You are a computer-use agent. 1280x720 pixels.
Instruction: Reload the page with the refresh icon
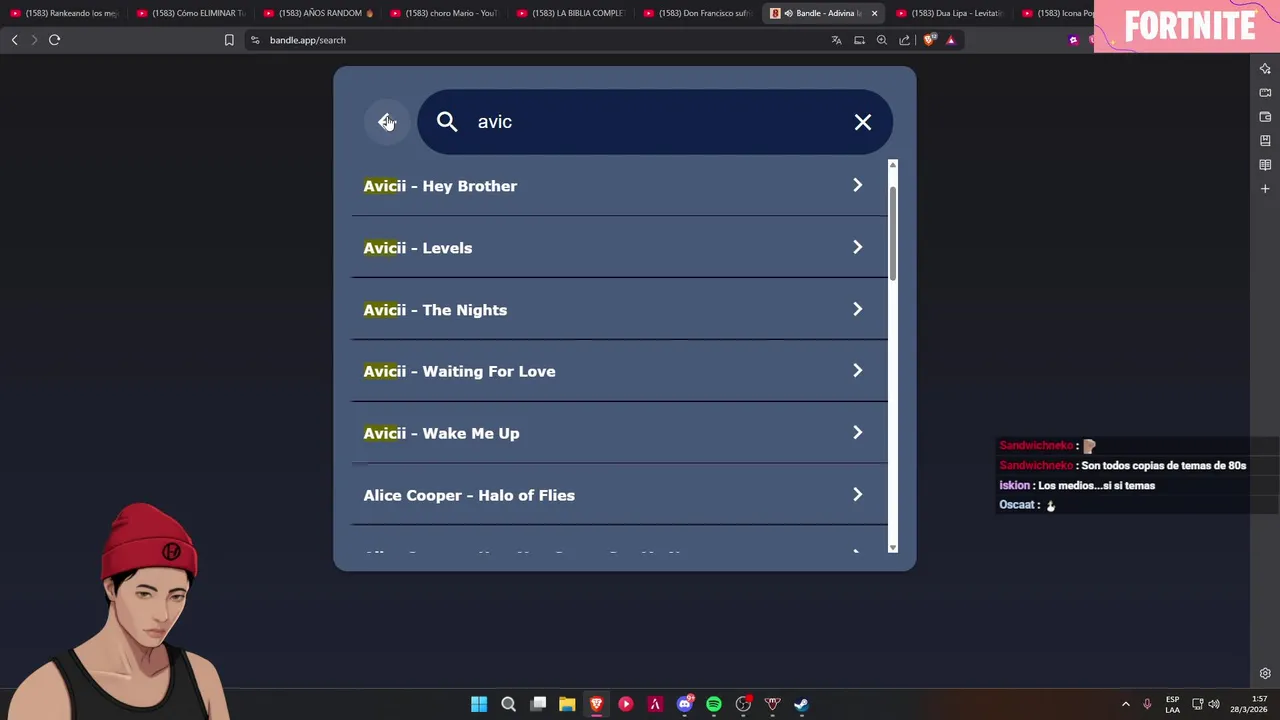[x=55, y=40]
